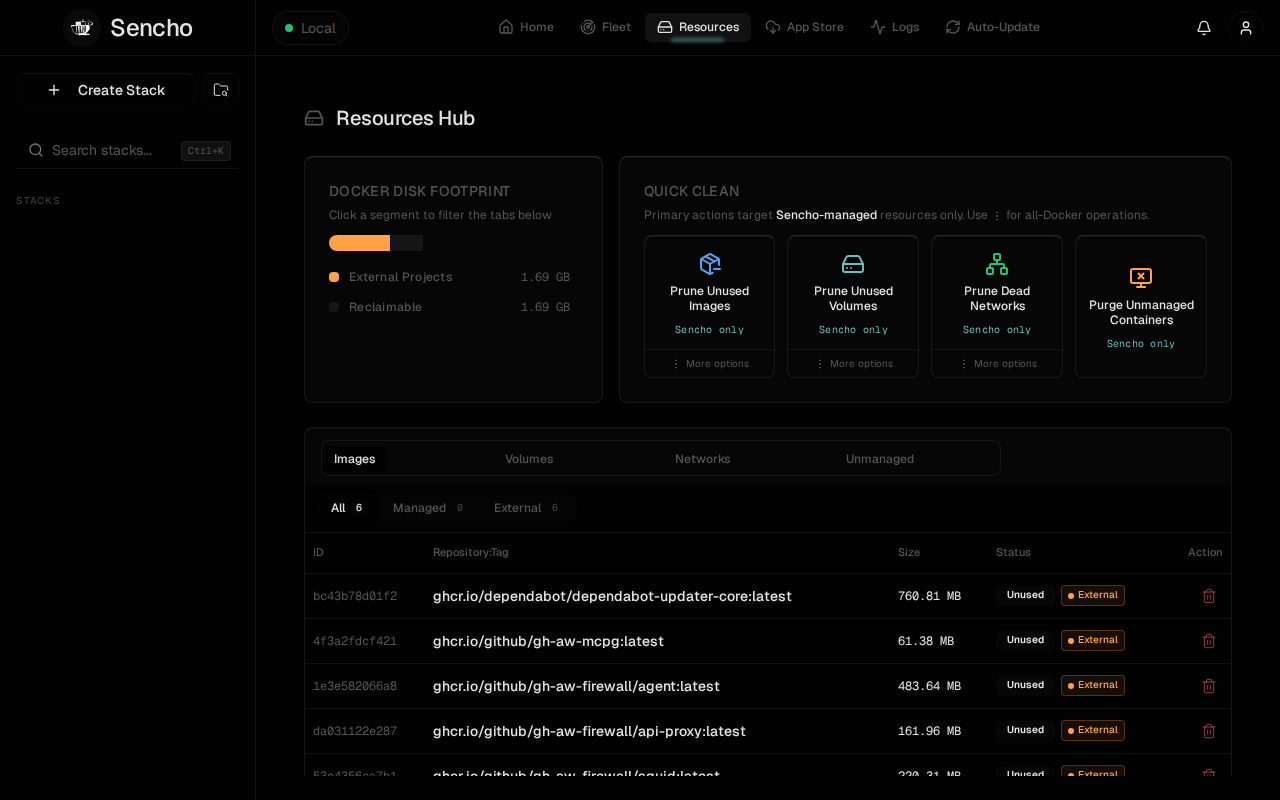1280x800 pixels.
Task: Go to the Home page
Action: [x=526, y=27]
